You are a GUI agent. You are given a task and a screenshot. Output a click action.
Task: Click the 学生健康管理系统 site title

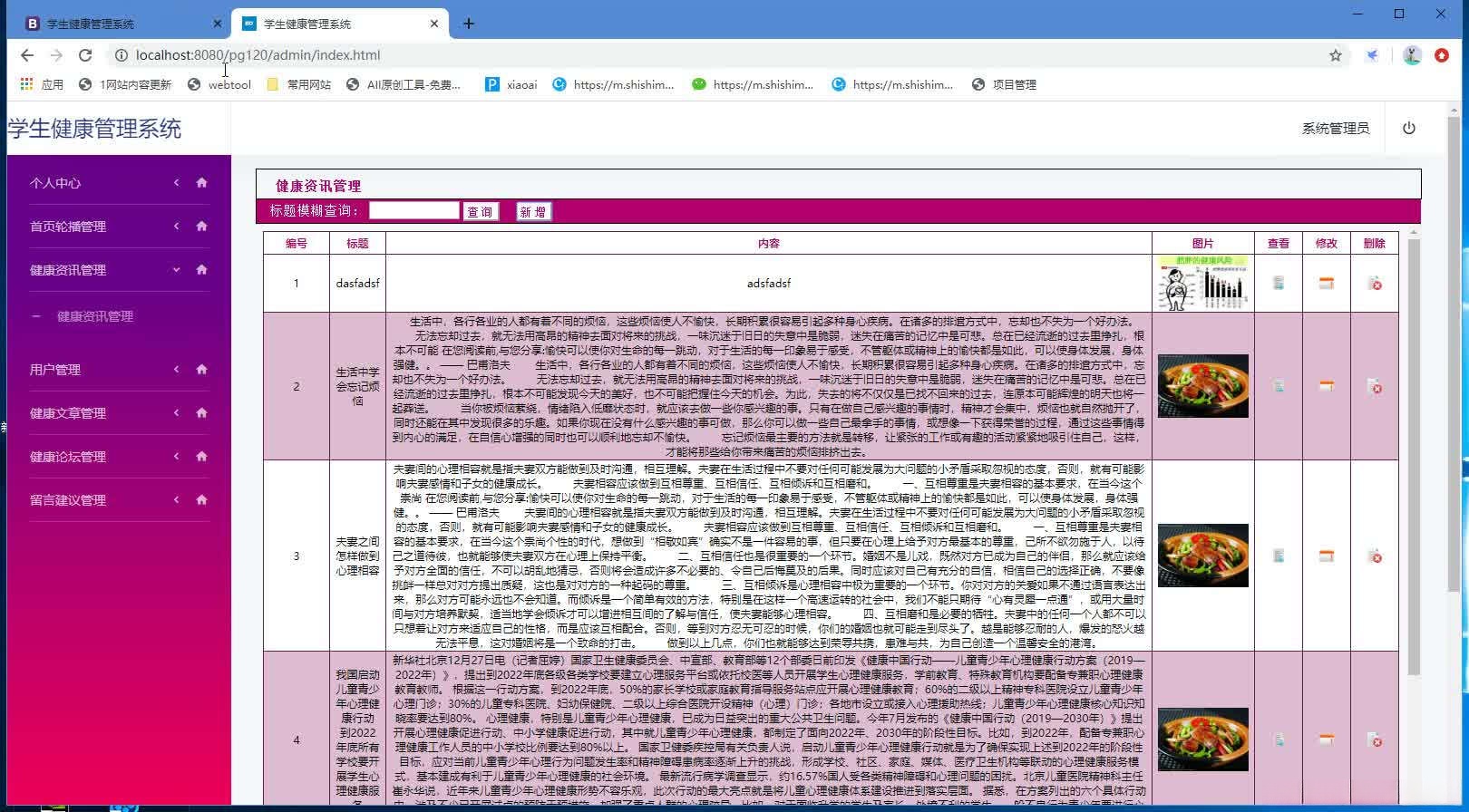[x=94, y=129]
